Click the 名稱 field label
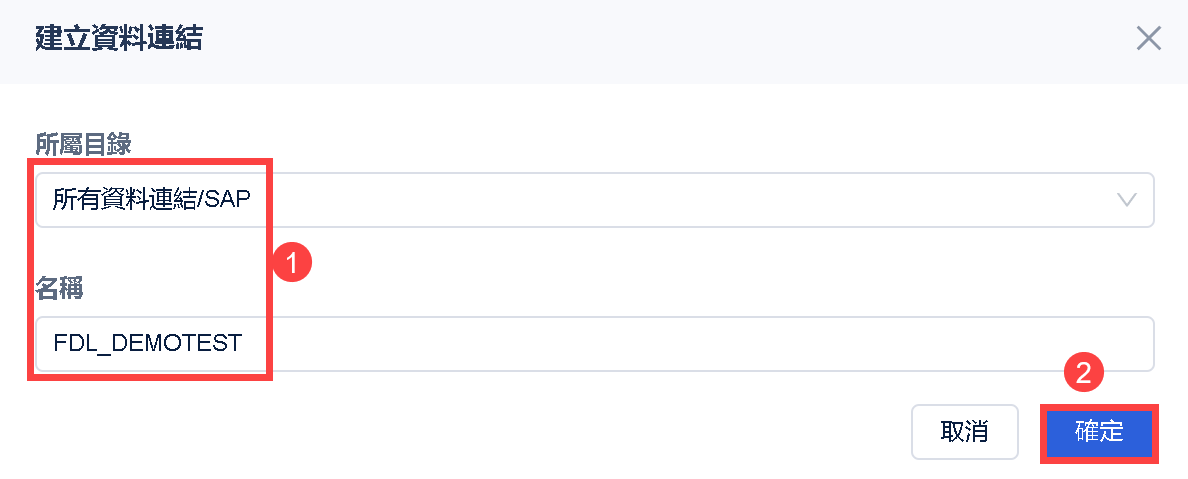Viewport: 1188px width, 479px height. 59,290
